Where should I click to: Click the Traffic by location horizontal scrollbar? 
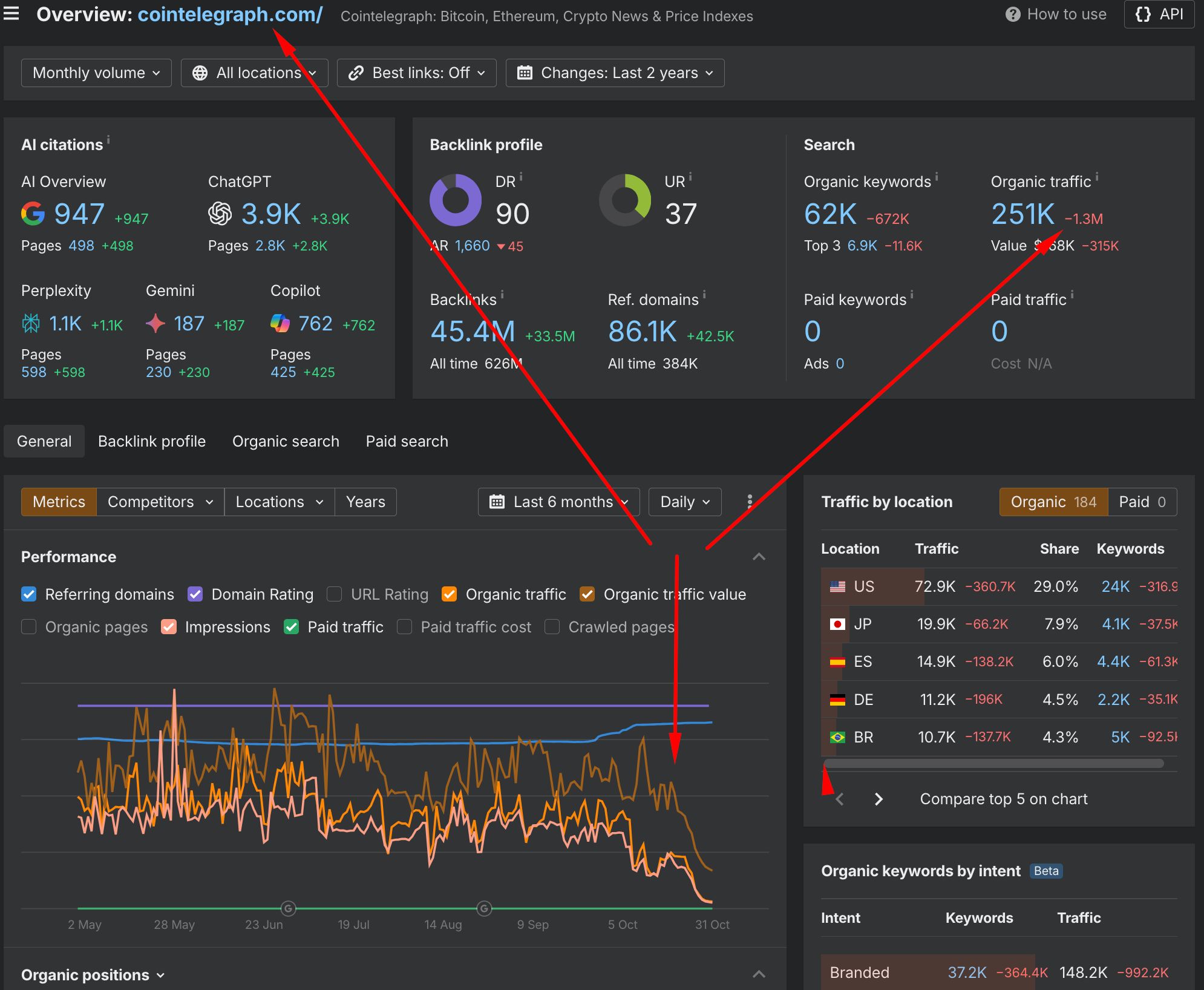[x=993, y=764]
